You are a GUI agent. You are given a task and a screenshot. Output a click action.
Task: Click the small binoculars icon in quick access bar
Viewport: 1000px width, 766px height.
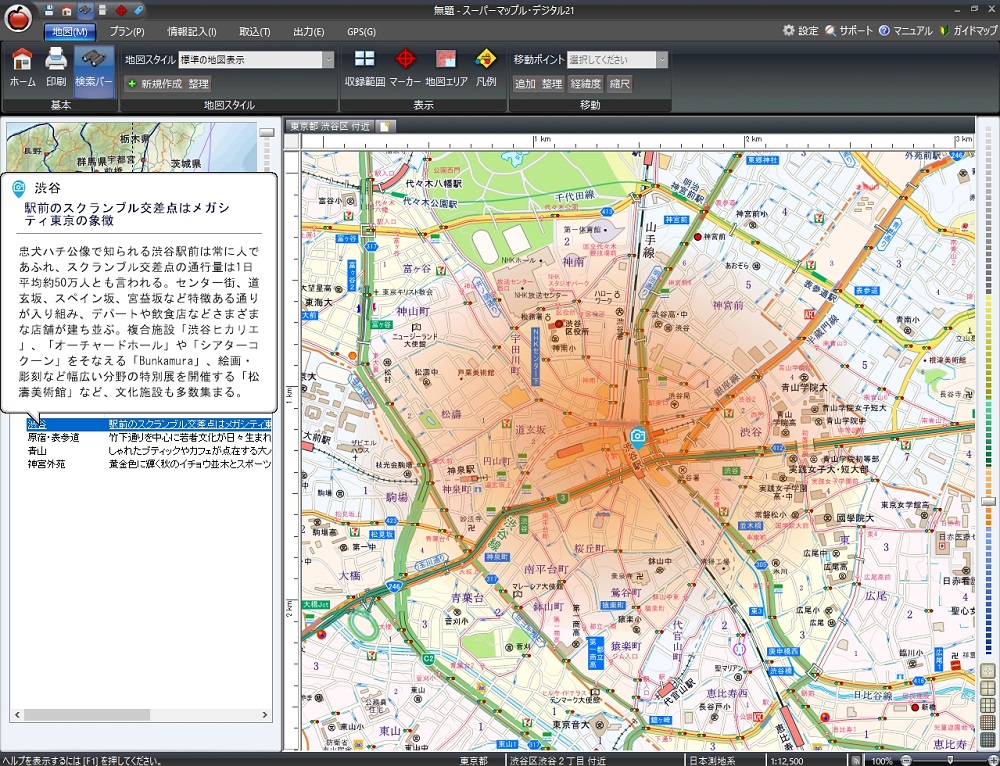click(84, 10)
